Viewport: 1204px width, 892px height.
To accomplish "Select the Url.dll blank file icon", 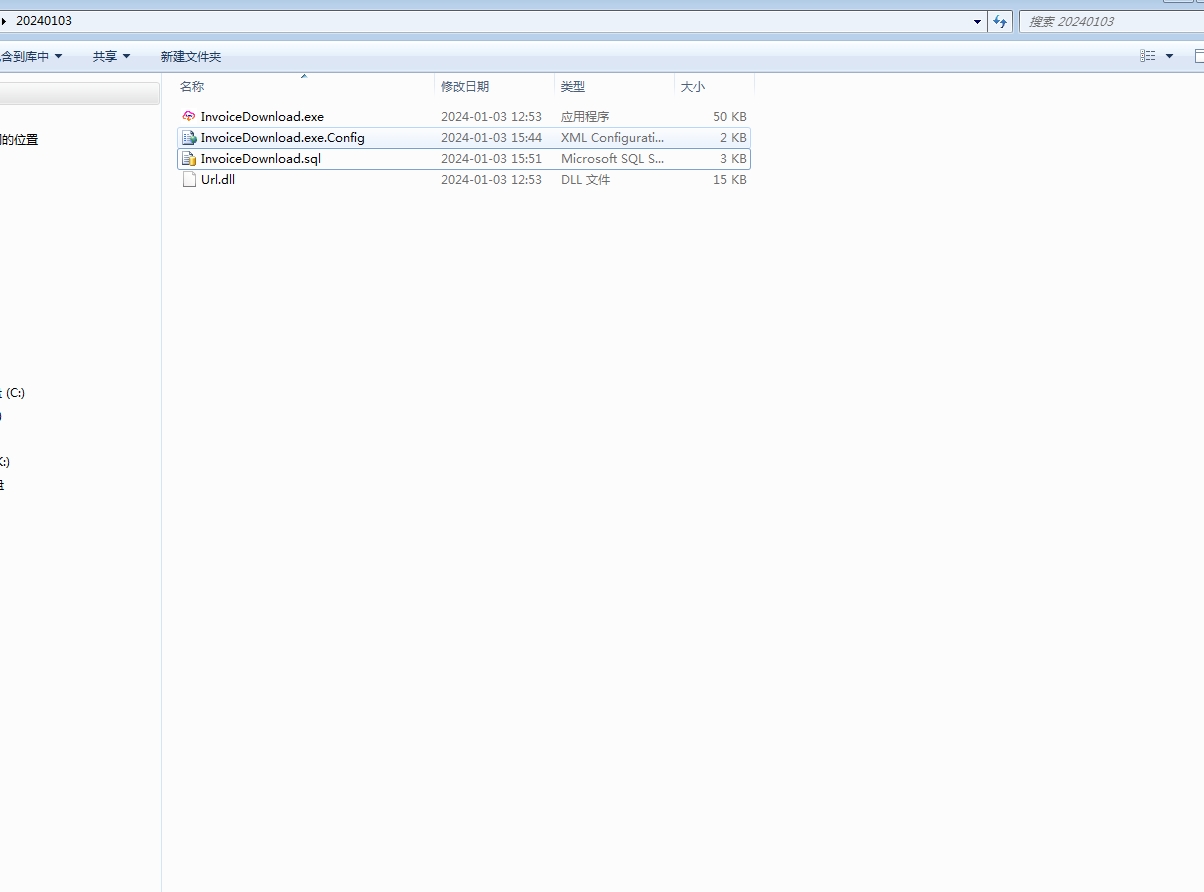I will point(189,180).
